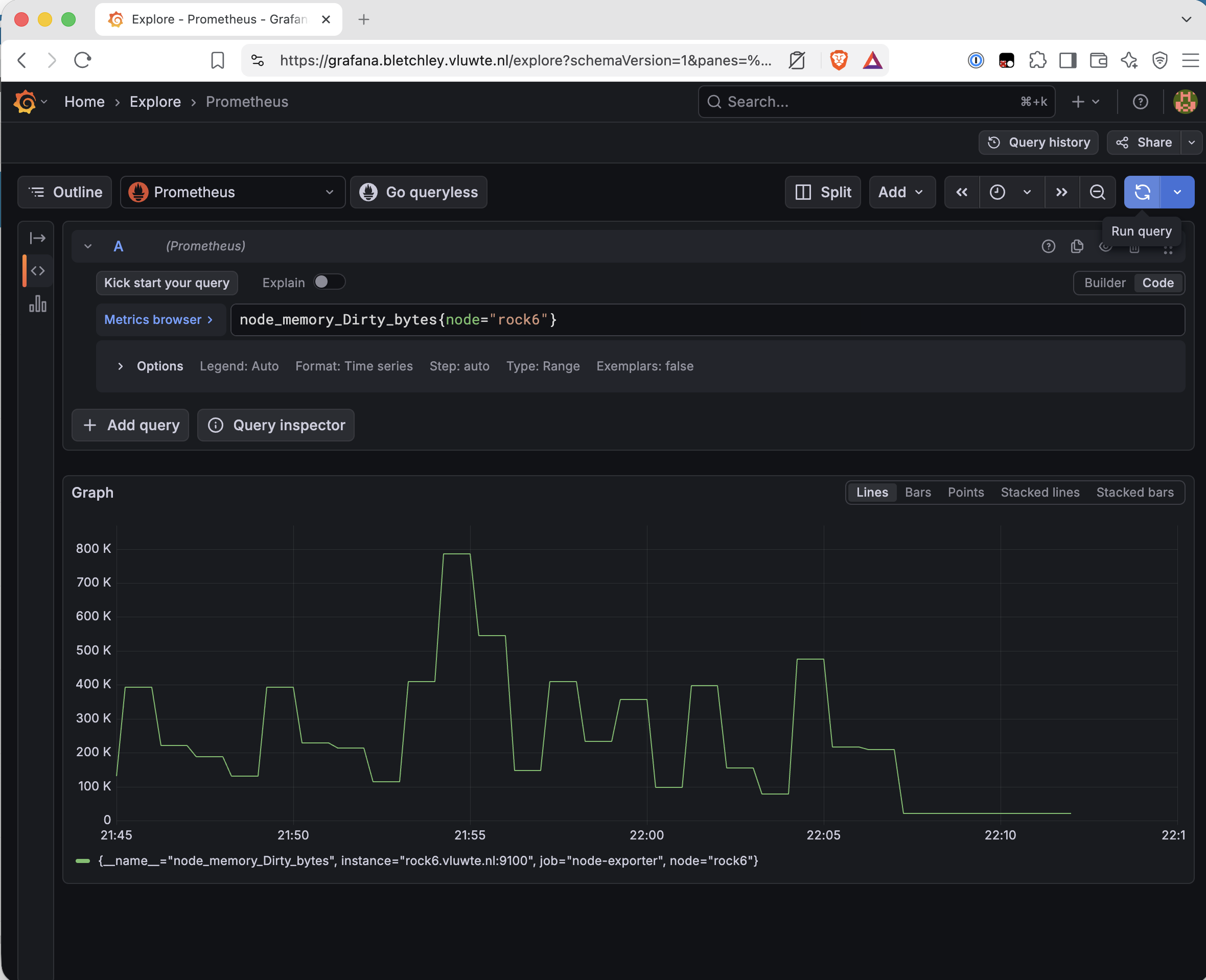Open the Share options dropdown arrow
Image resolution: width=1206 pixels, height=980 pixels.
[1191, 142]
